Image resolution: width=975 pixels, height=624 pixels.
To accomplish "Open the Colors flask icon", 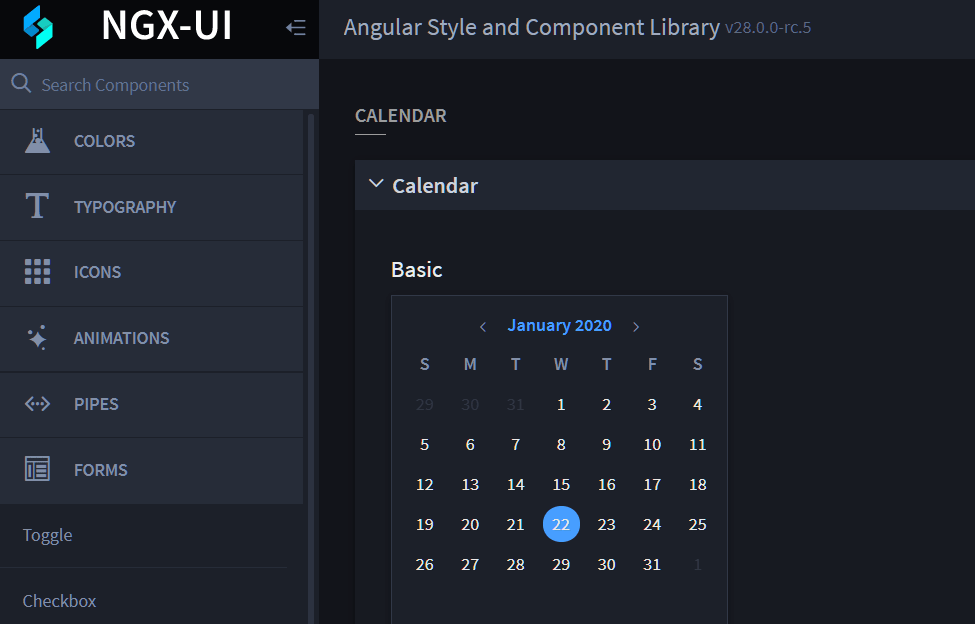I will tap(37, 141).
